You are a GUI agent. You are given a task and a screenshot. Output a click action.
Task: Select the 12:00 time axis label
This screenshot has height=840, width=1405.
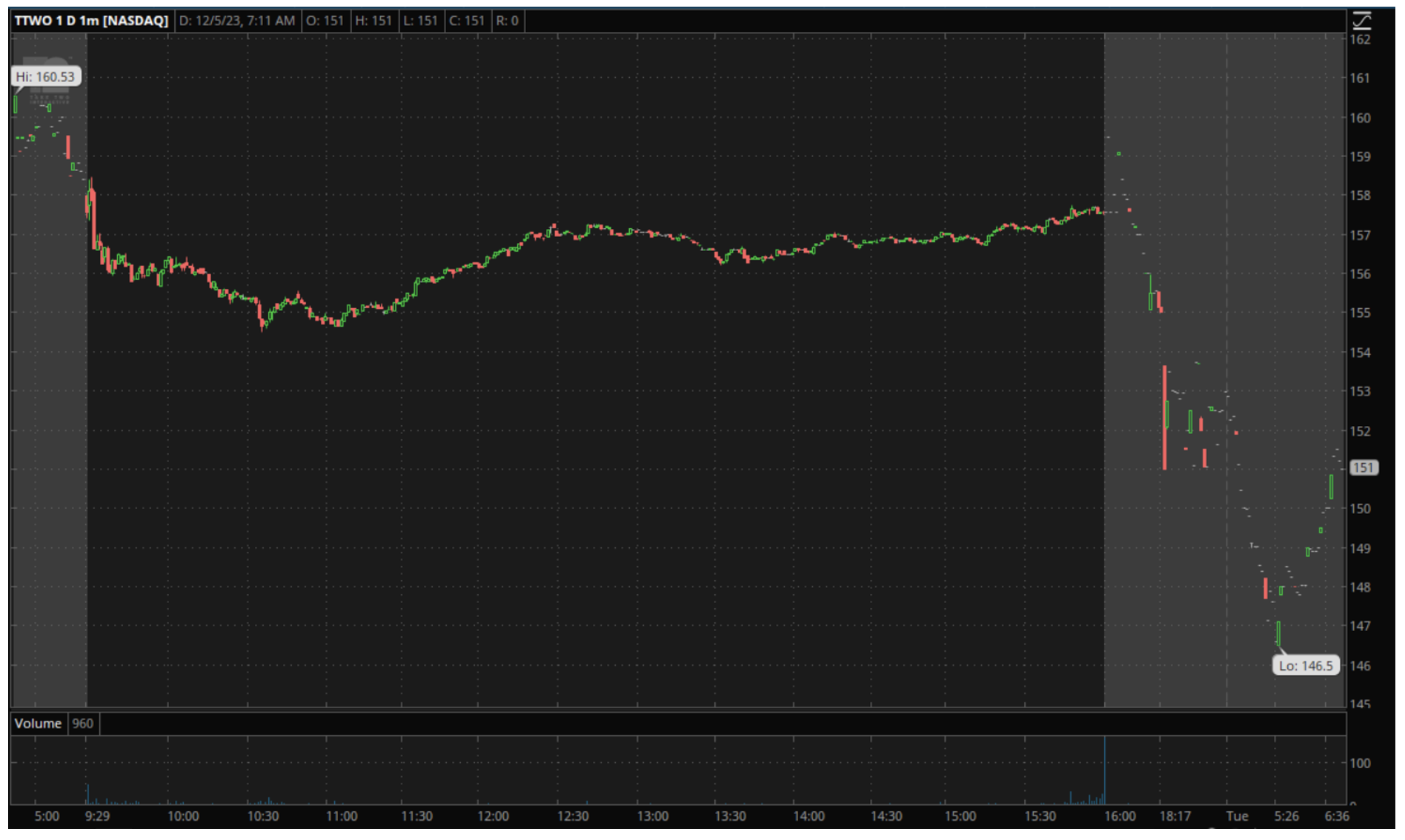coord(494,816)
